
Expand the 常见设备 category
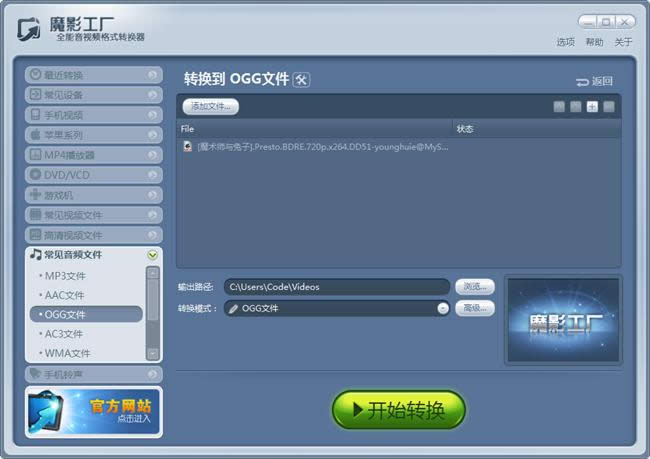click(152, 95)
